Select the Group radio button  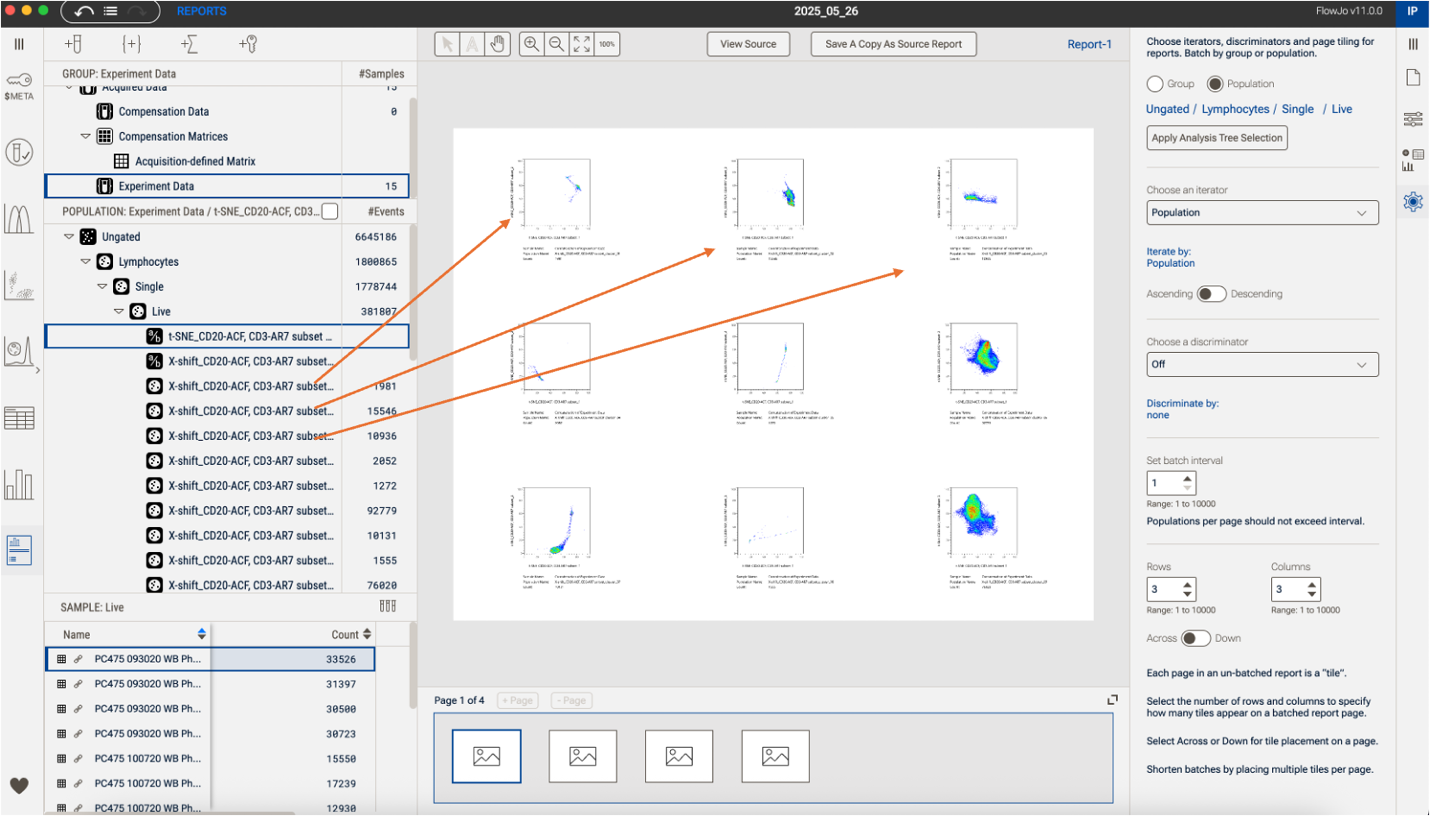[x=1155, y=84]
